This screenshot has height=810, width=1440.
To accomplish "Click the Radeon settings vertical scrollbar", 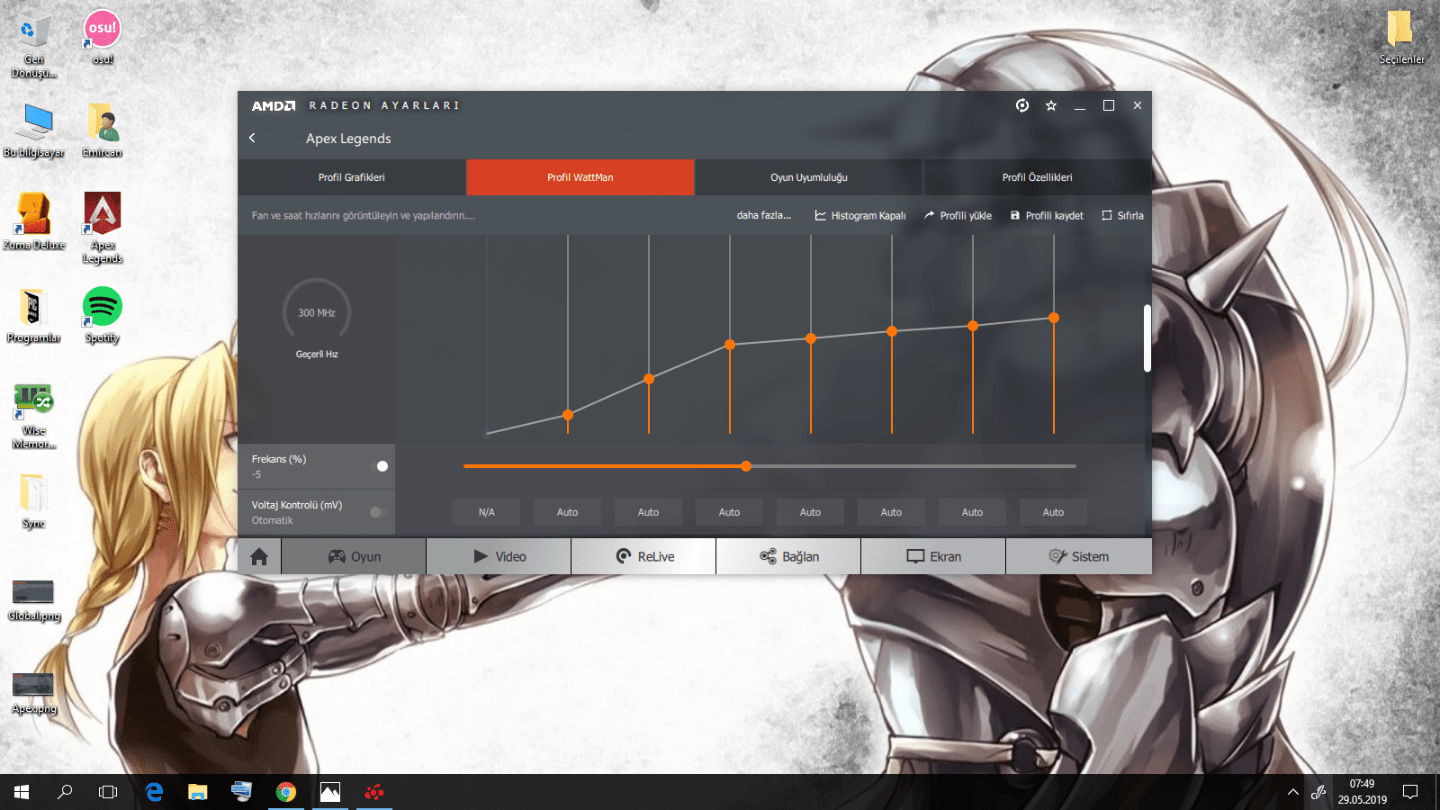I will (x=1147, y=339).
